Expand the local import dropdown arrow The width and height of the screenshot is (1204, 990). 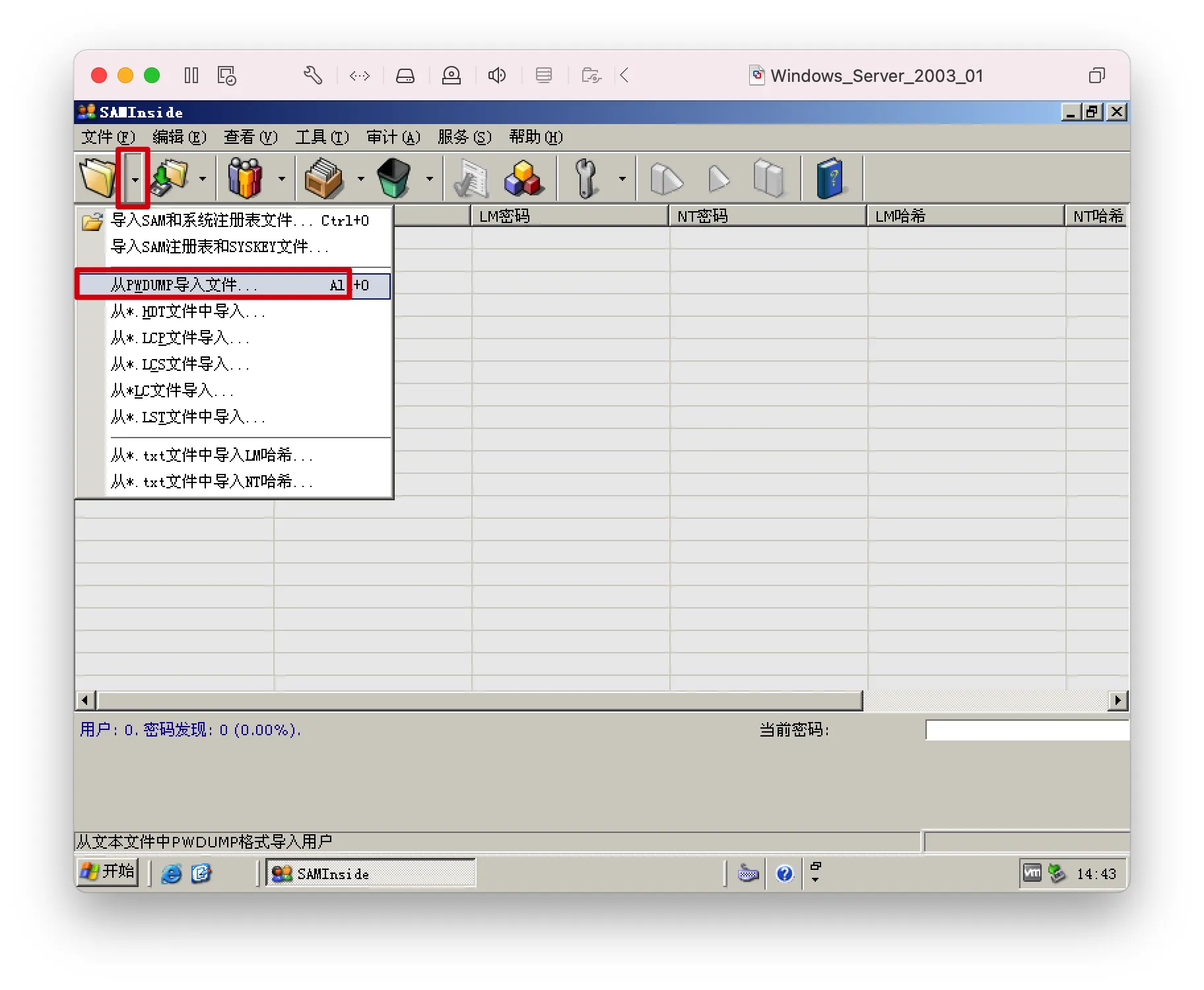(x=203, y=179)
